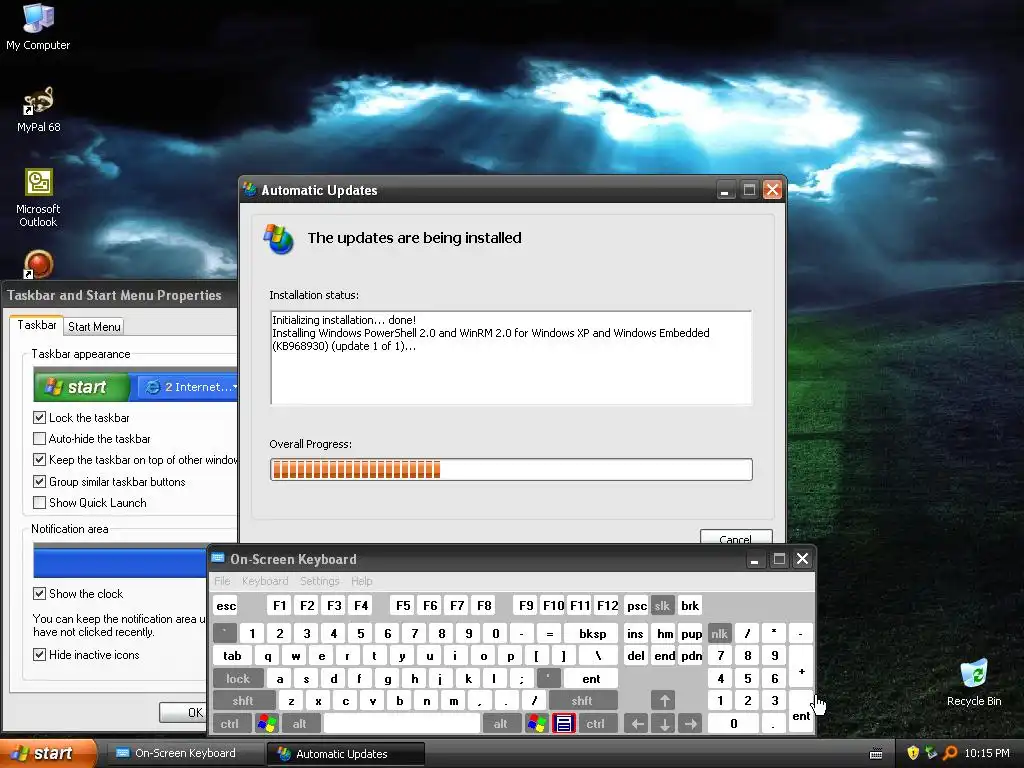
Task: Click the left alt key on keyboard
Action: click(300, 724)
